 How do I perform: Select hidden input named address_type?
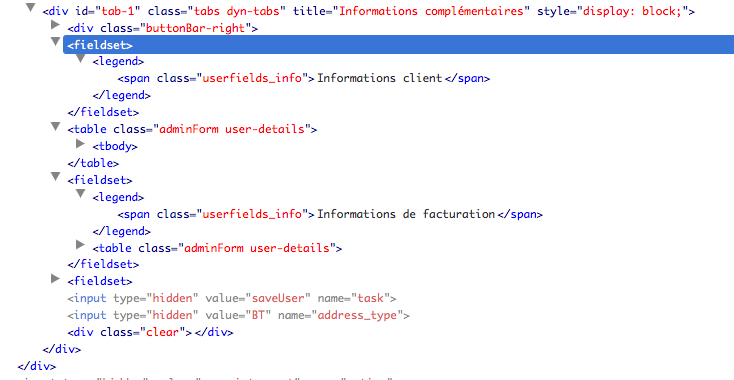coord(238,315)
